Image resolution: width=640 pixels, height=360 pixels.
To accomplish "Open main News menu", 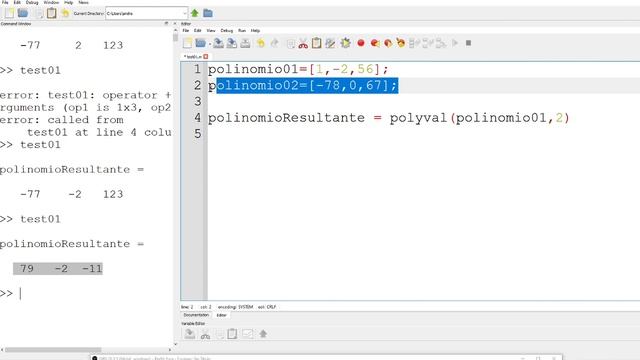I will click(x=83, y=2).
